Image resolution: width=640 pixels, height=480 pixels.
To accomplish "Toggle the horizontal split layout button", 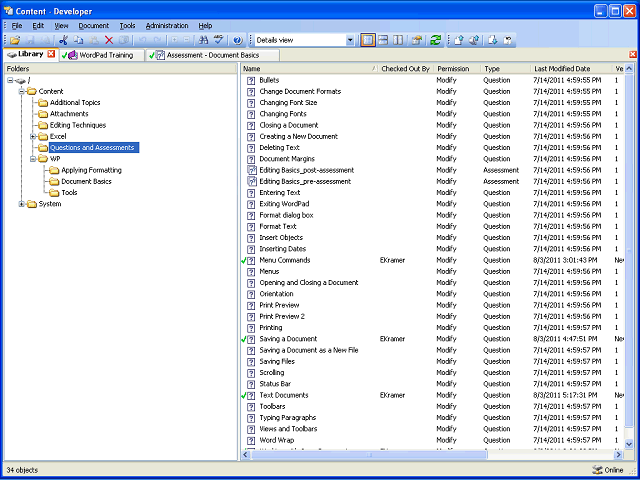I will point(383,40).
